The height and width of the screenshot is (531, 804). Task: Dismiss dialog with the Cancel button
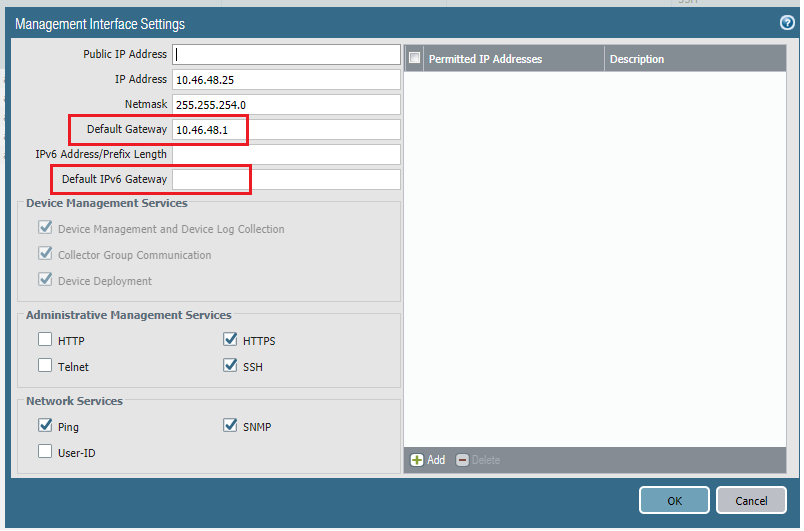coord(751,500)
